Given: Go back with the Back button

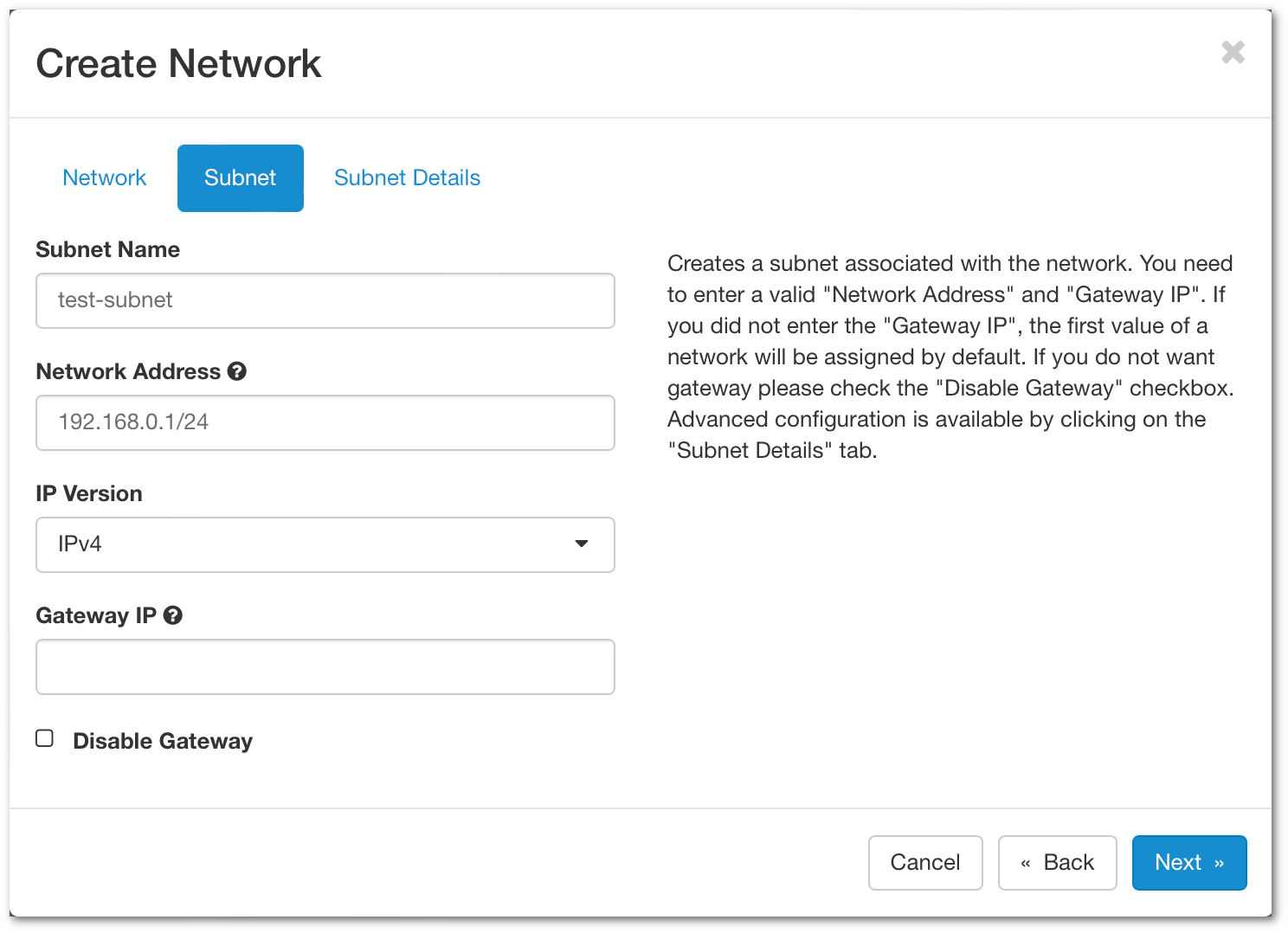Looking at the screenshot, I should pos(1057,862).
